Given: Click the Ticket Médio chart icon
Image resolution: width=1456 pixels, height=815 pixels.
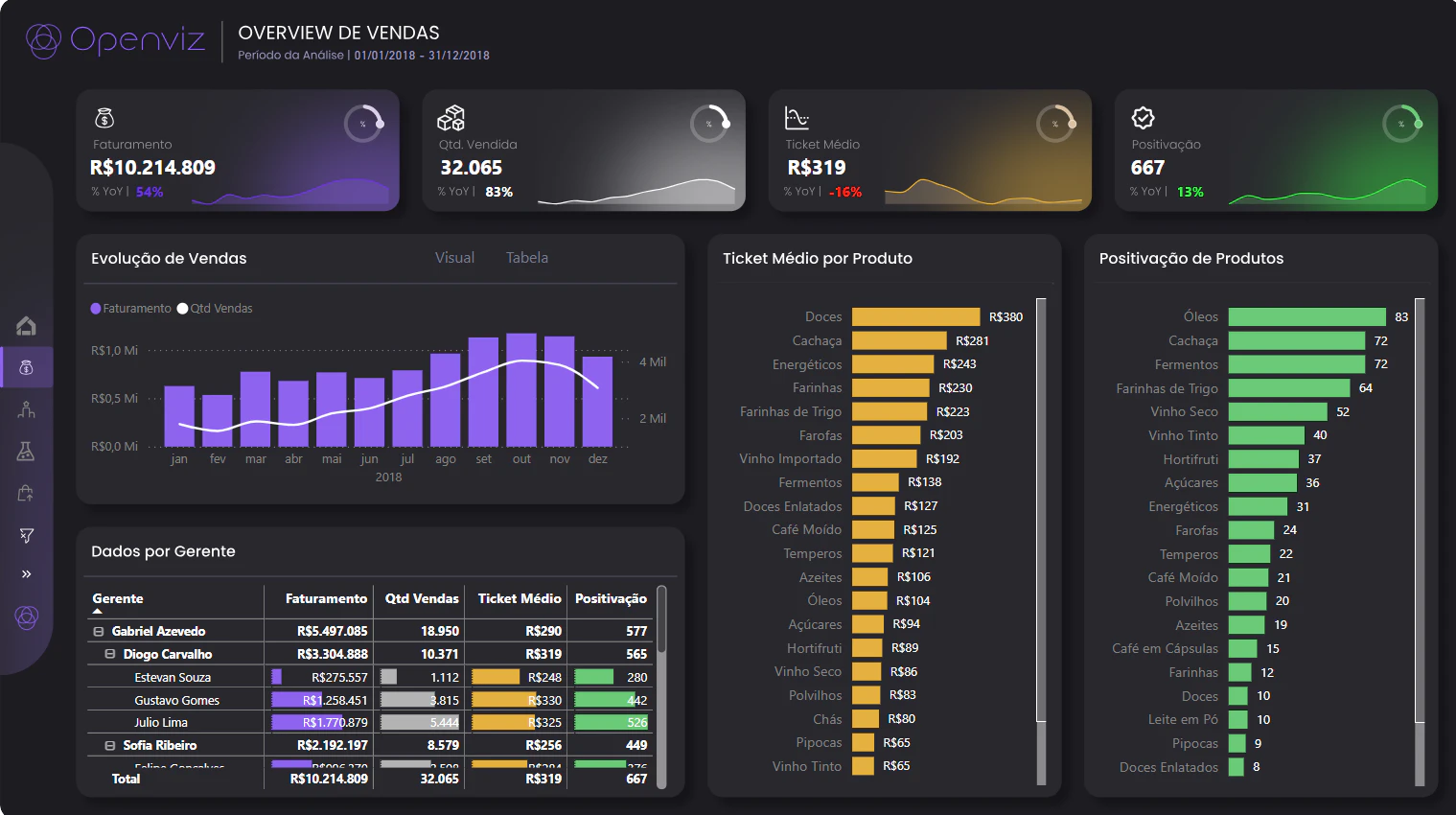Looking at the screenshot, I should pos(797,118).
